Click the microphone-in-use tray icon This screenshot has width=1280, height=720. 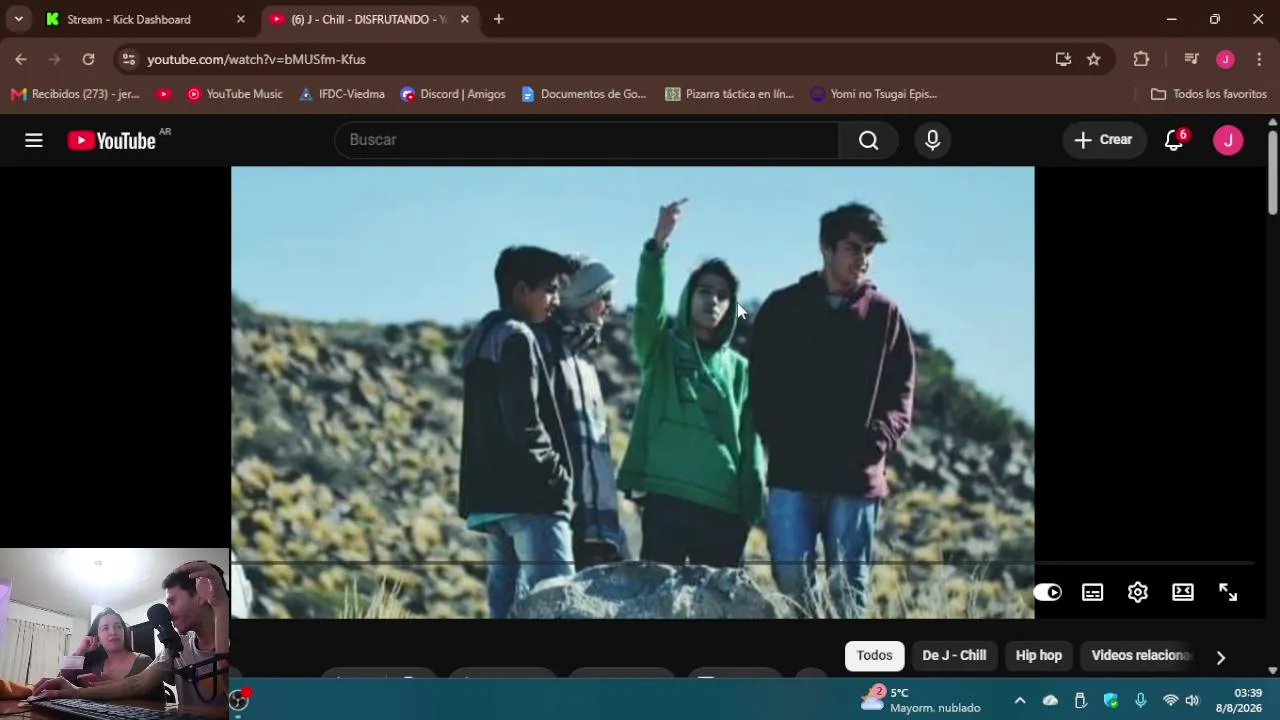click(1140, 700)
